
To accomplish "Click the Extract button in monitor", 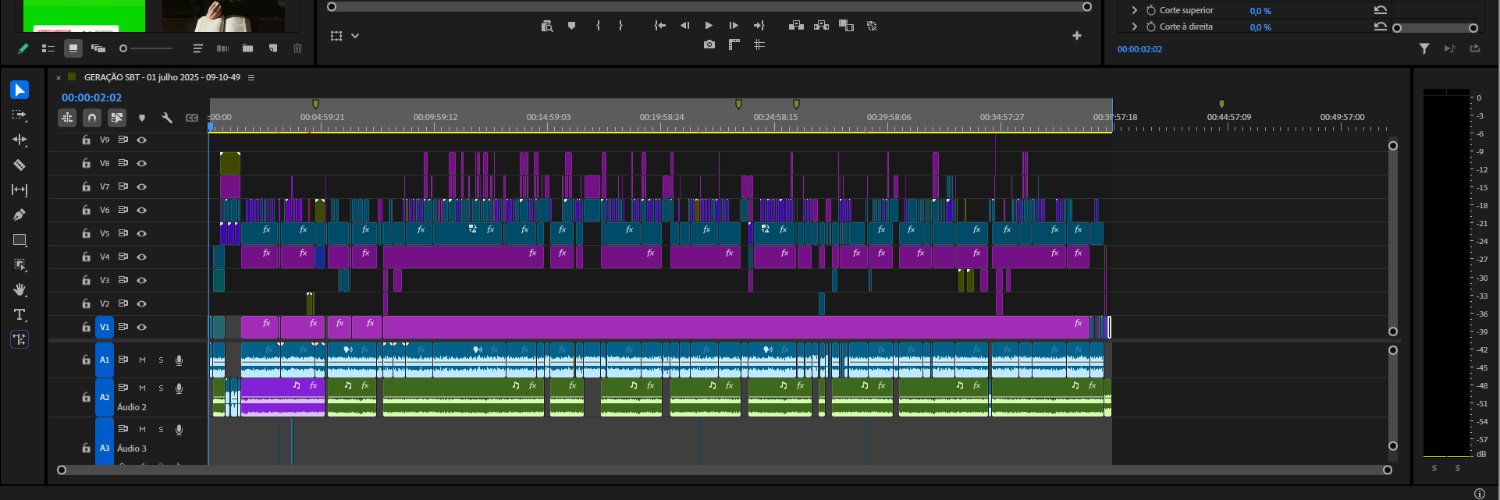I will [x=821, y=25].
